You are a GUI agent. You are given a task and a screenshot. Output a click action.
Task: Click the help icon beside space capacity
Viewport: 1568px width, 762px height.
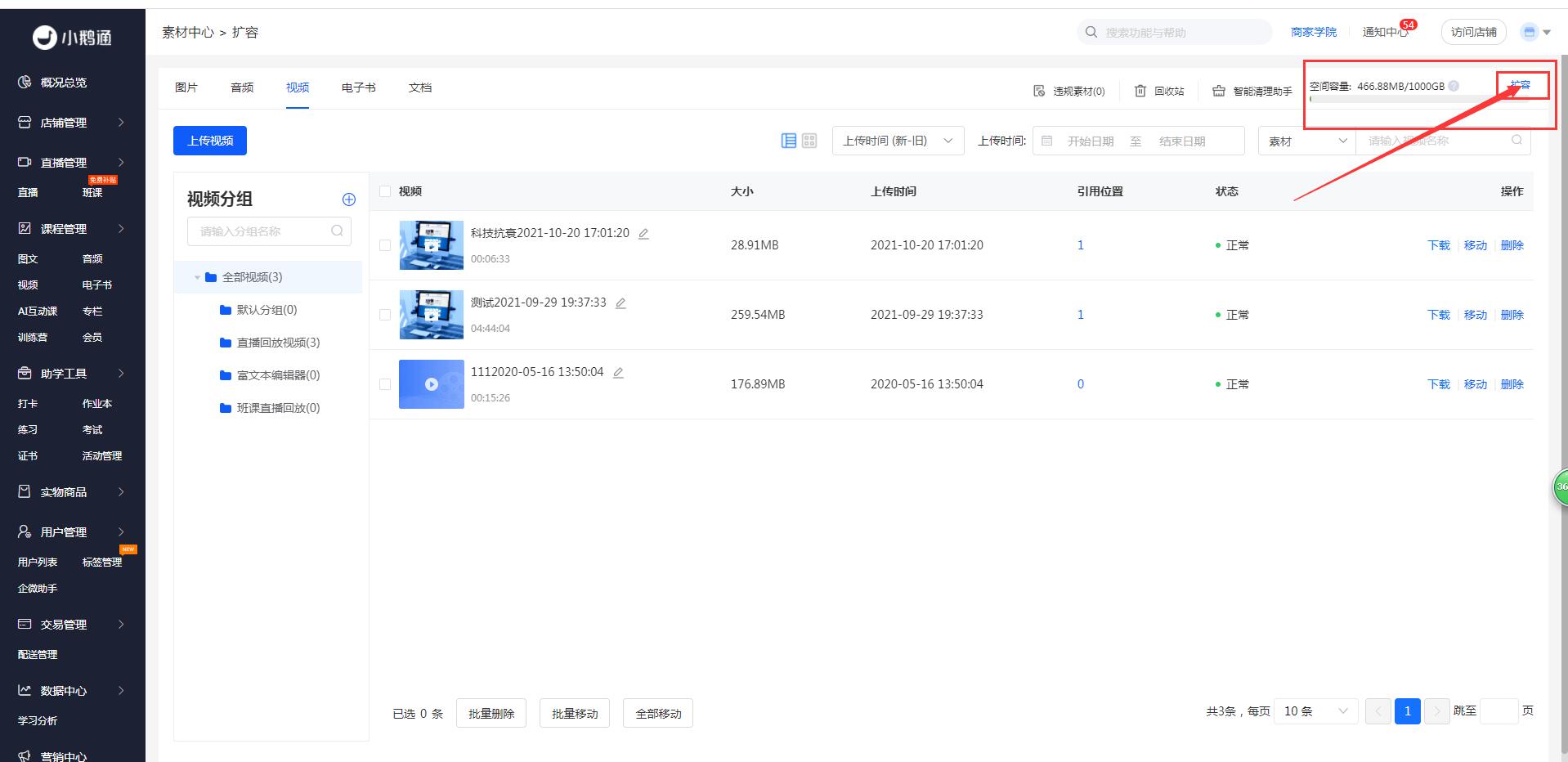(1454, 86)
